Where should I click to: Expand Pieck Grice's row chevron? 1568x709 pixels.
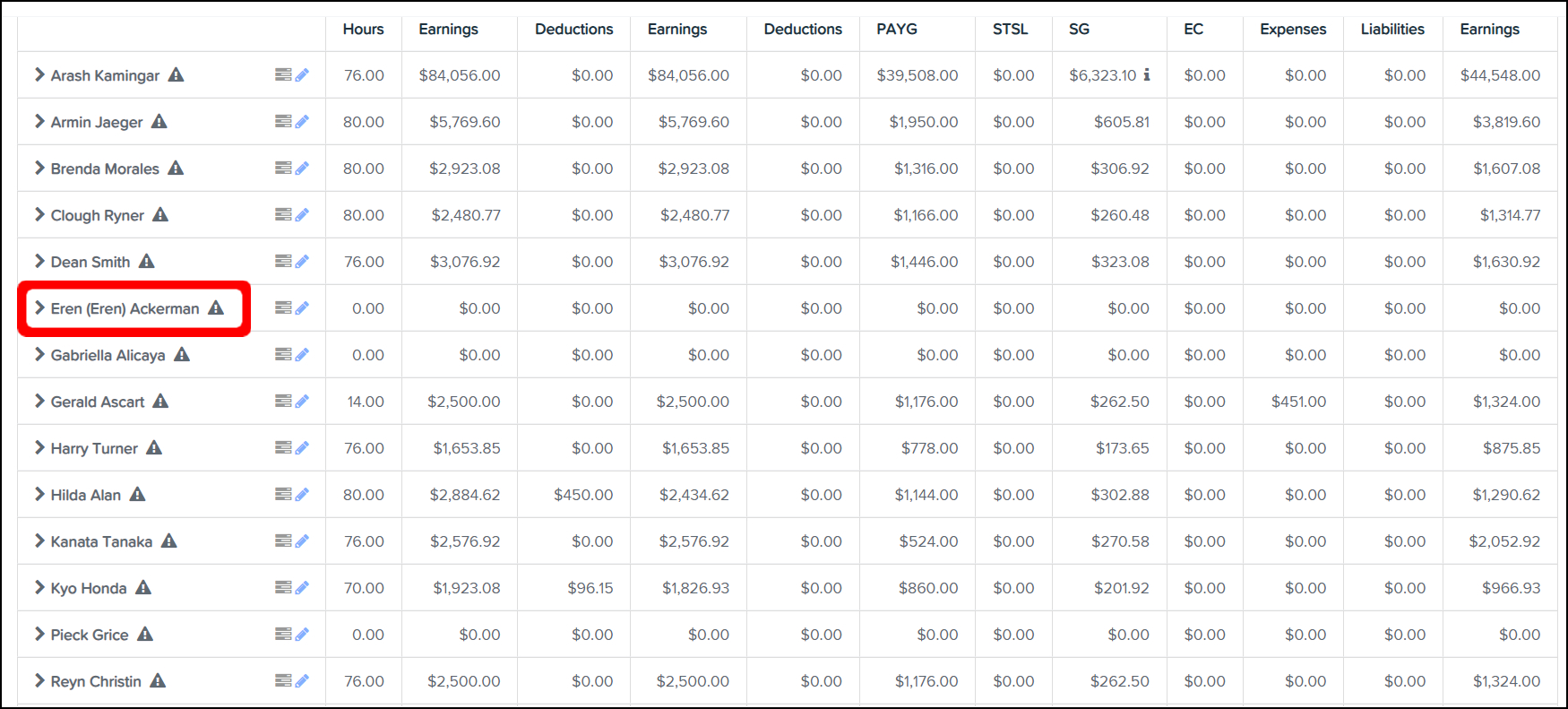tap(39, 635)
